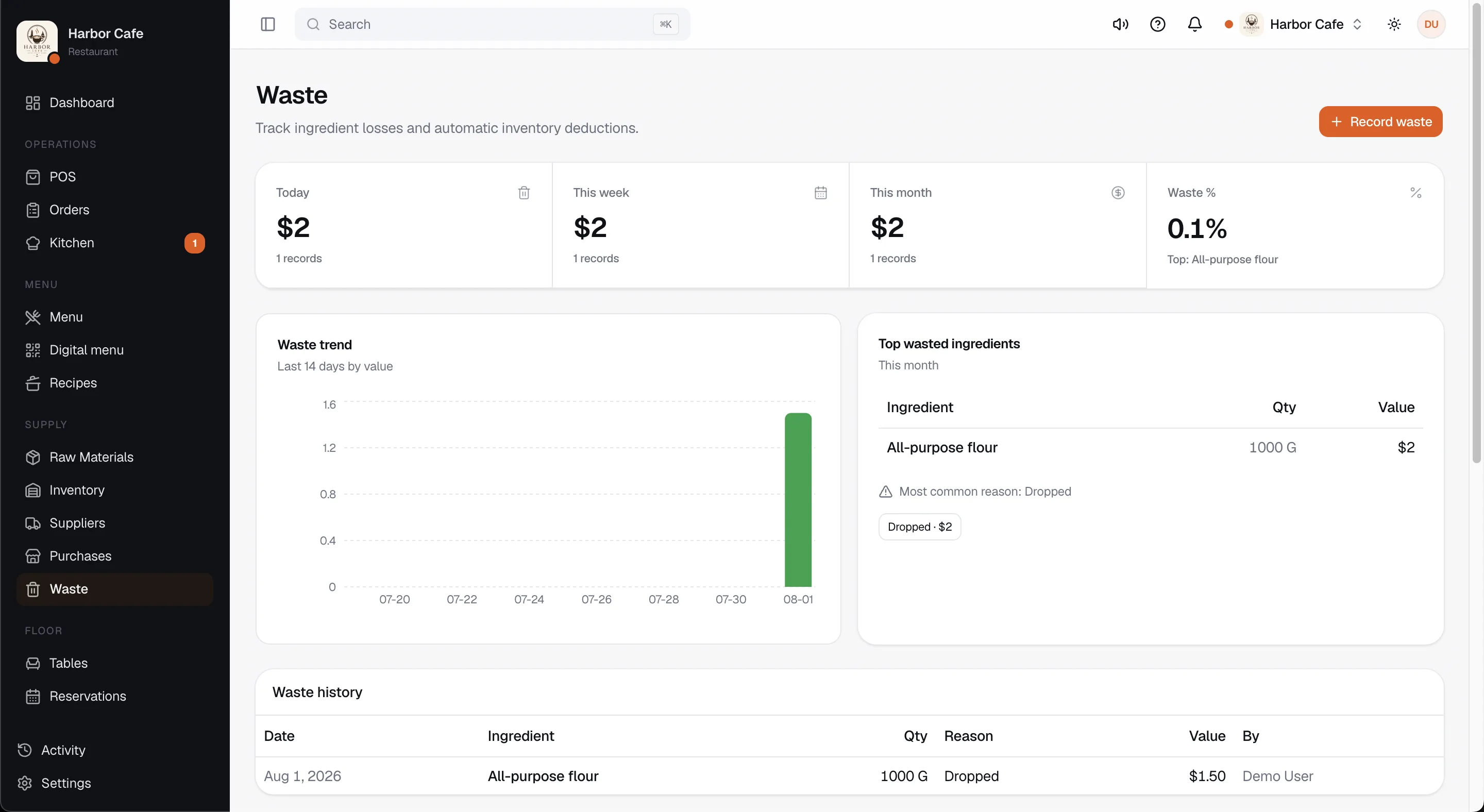Click the calendar icon on This week card

coord(821,193)
